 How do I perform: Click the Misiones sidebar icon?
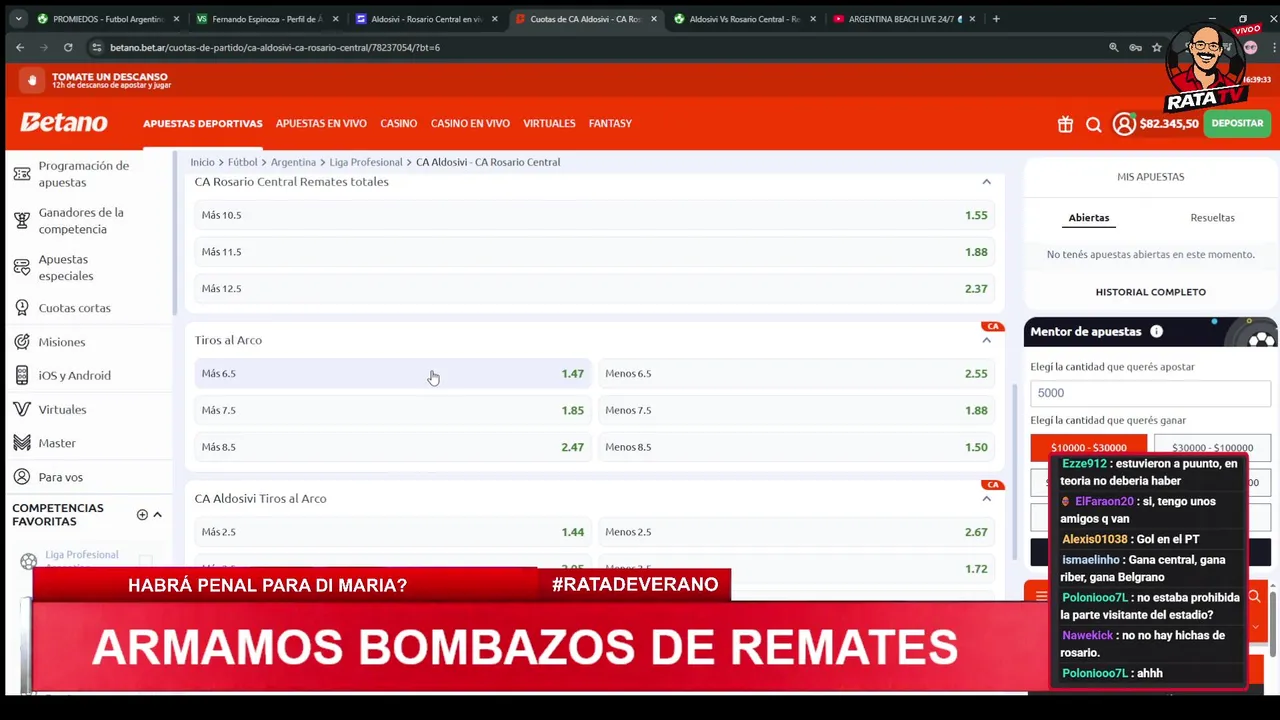pyautogui.click(x=22, y=342)
